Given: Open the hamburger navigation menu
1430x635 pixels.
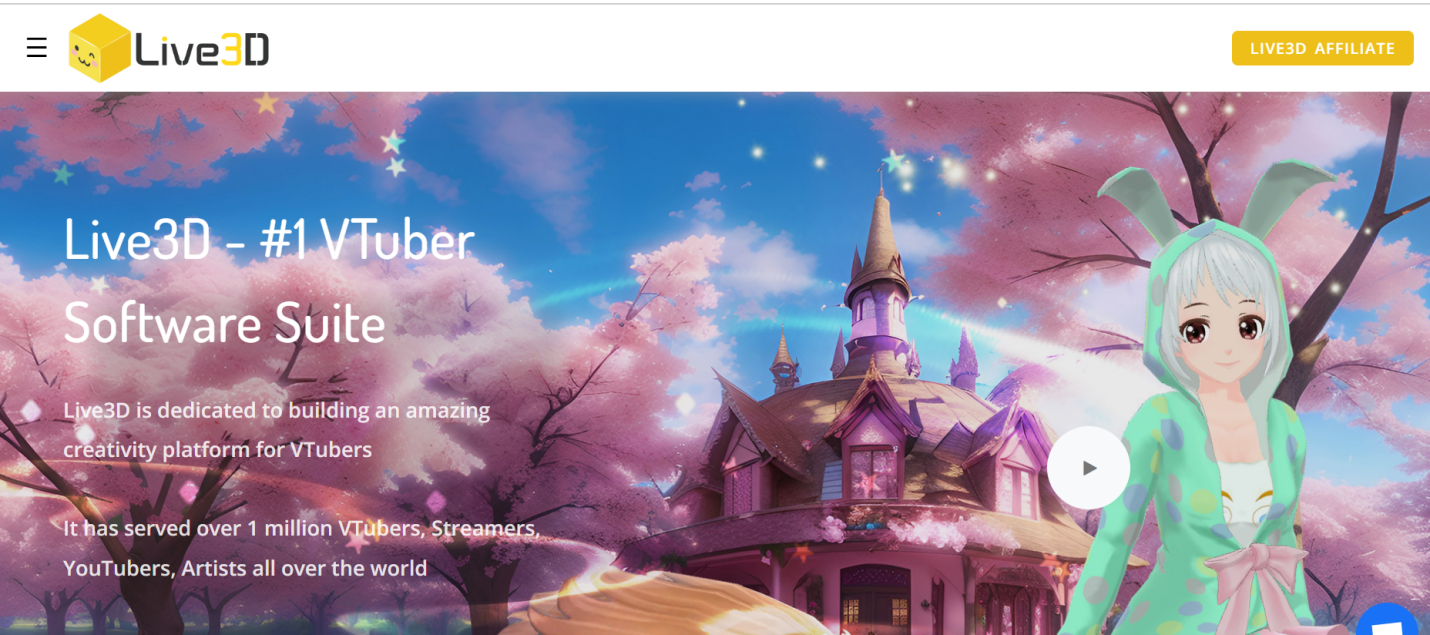Looking at the screenshot, I should pos(37,48).
